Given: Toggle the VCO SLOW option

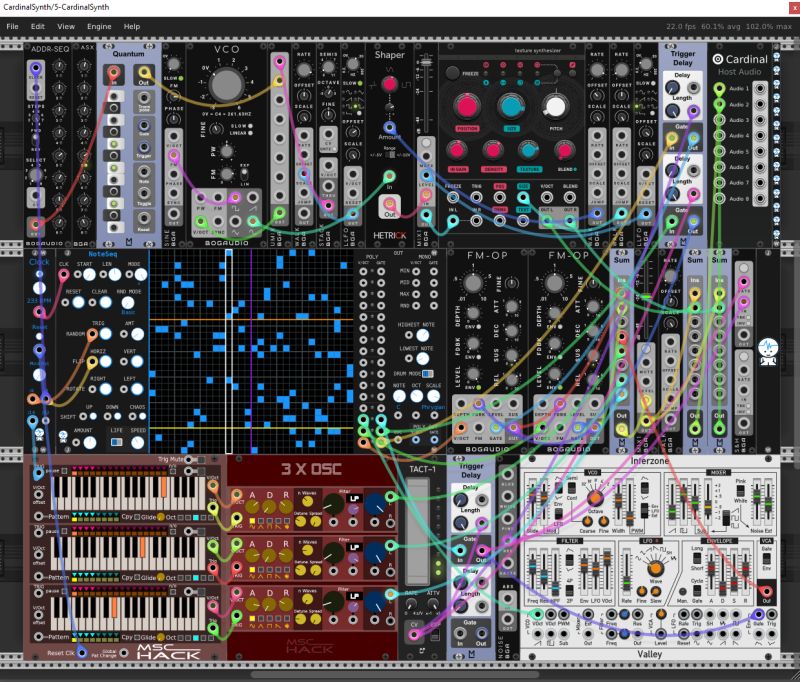Looking at the screenshot, I should (x=249, y=125).
